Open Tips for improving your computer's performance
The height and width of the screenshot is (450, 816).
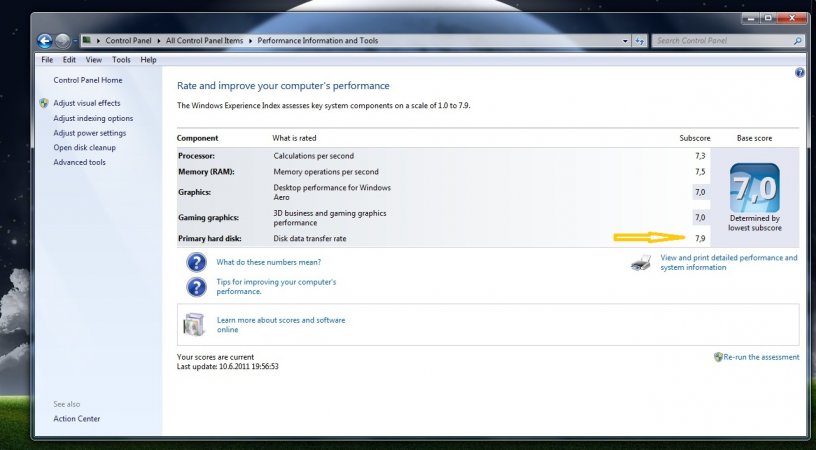(276, 287)
